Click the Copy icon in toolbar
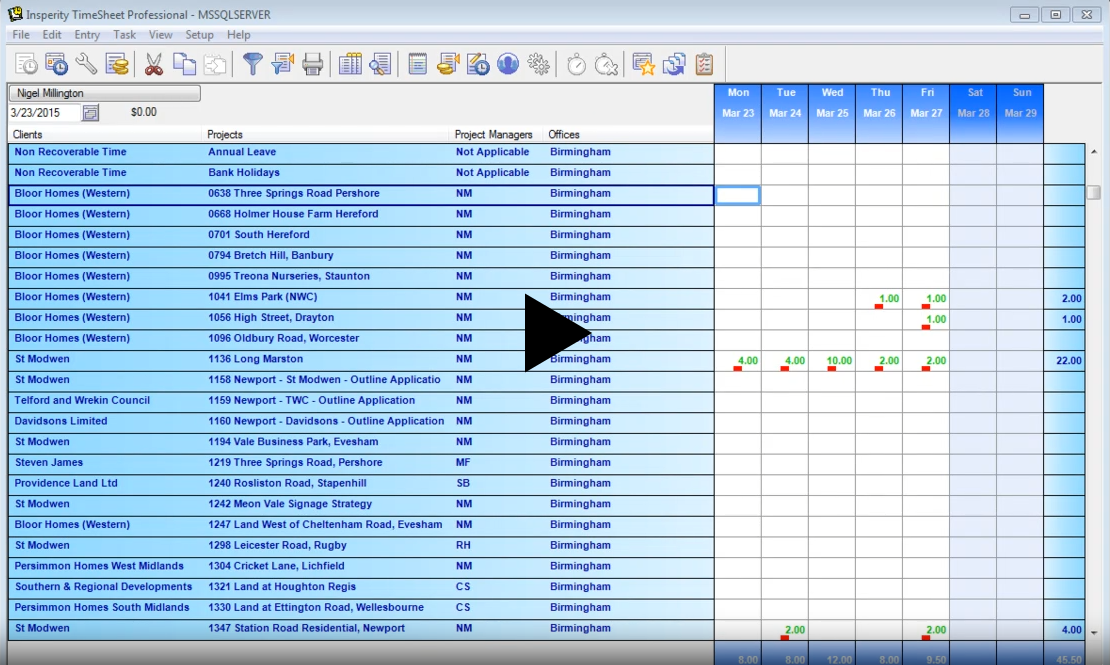The height and width of the screenshot is (665, 1110). [x=184, y=65]
